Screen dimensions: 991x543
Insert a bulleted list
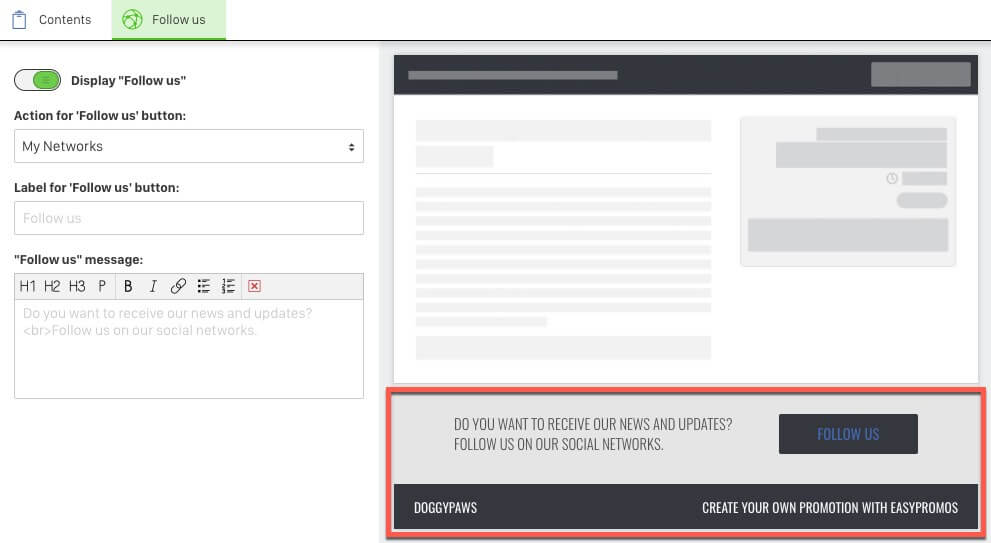point(204,286)
